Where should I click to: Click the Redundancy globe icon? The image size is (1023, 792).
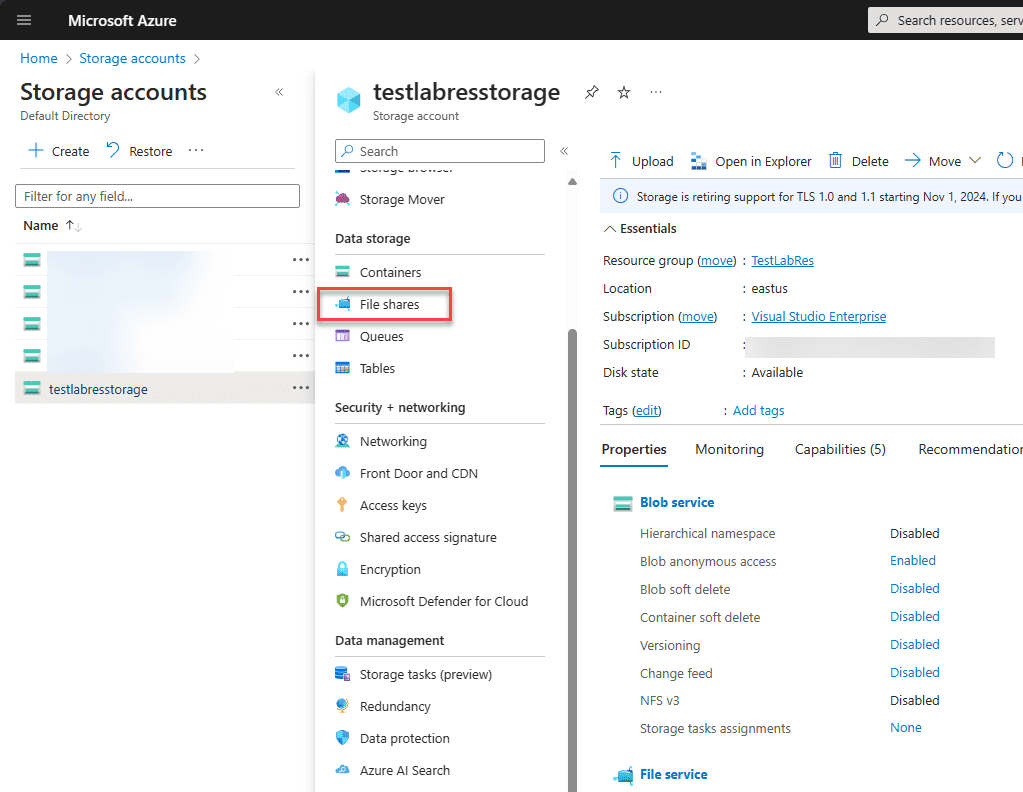(343, 706)
